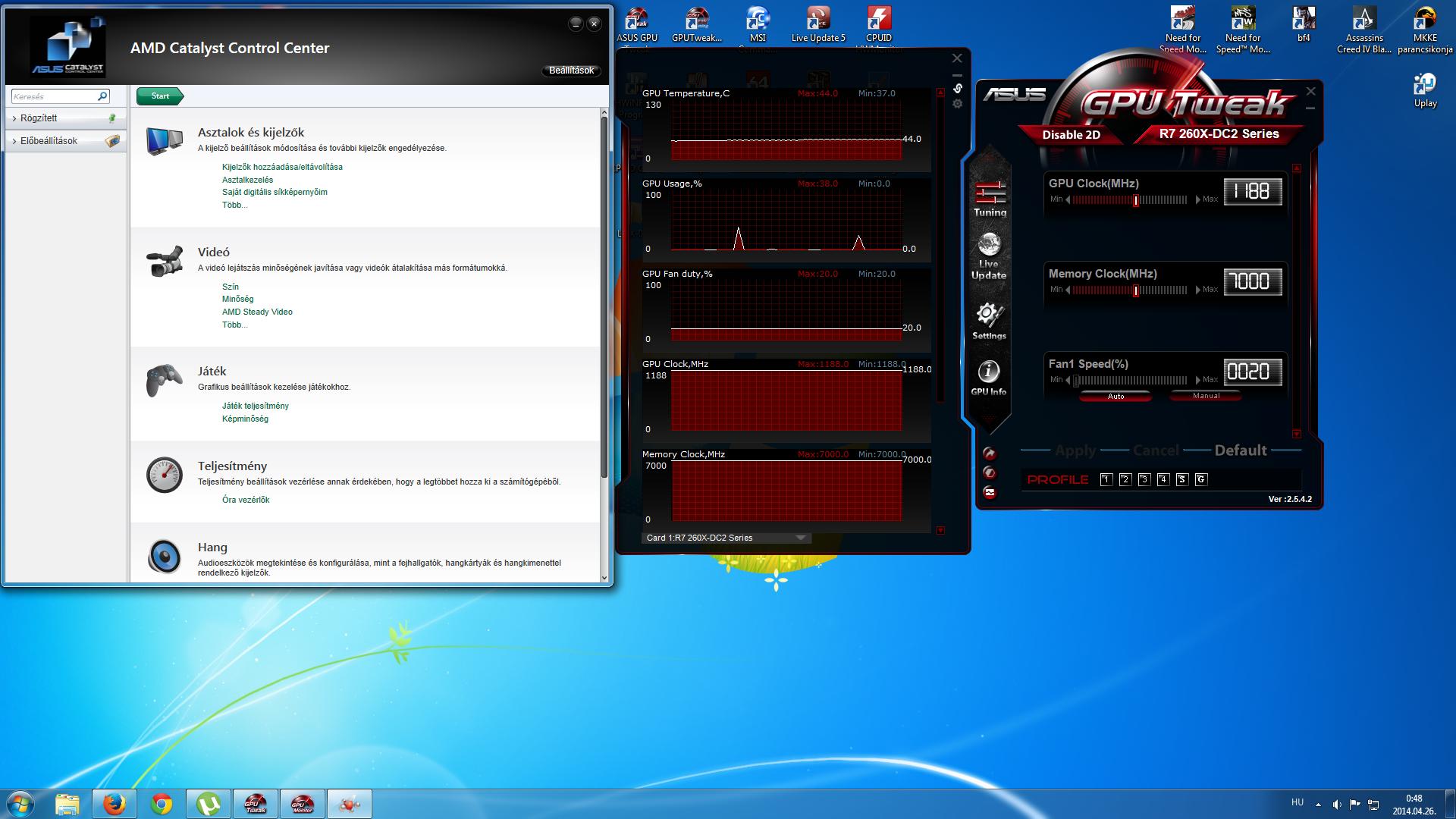Expand the Előbeállítások section

[65, 141]
